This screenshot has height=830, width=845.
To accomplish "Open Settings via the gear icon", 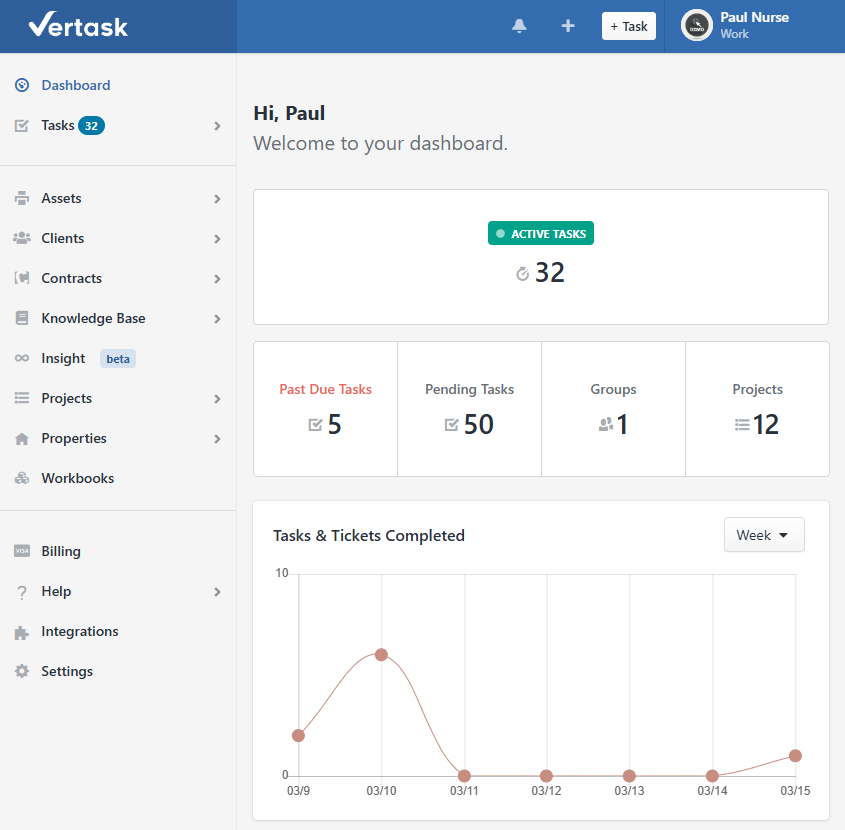I will click(x=20, y=671).
